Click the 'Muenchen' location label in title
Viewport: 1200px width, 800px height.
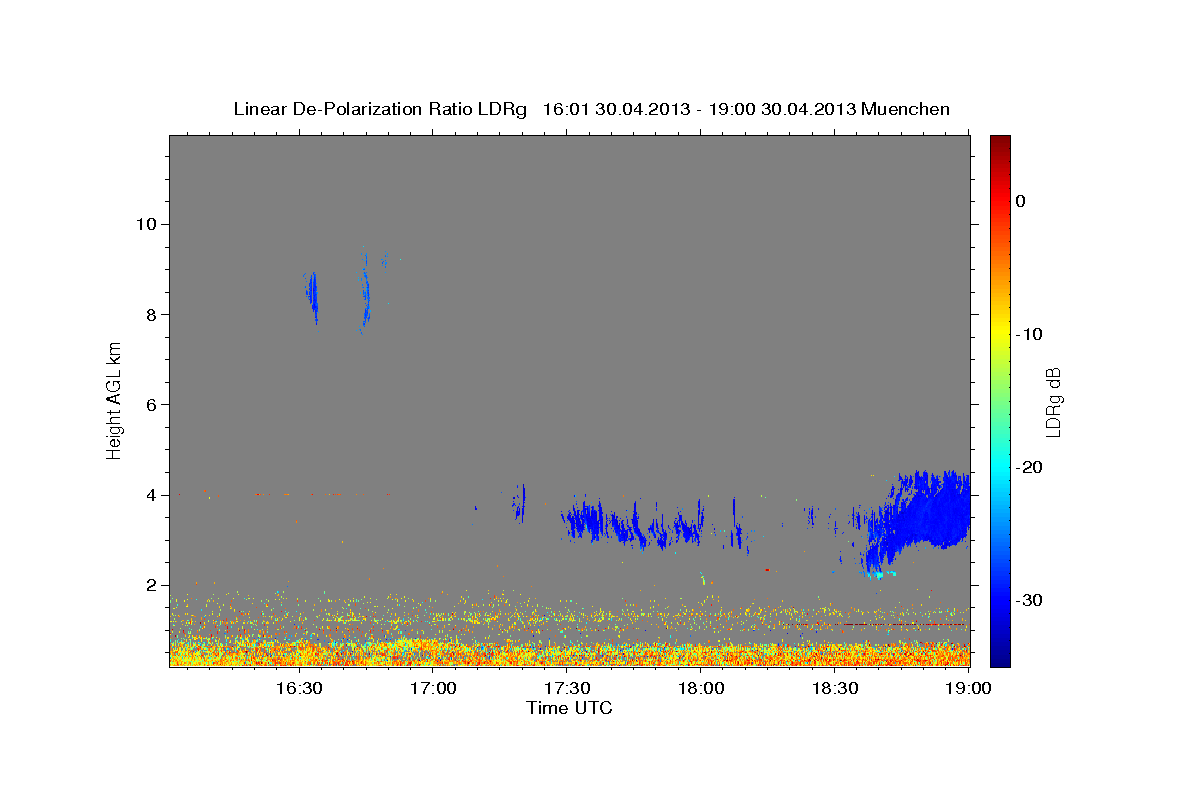click(x=907, y=109)
